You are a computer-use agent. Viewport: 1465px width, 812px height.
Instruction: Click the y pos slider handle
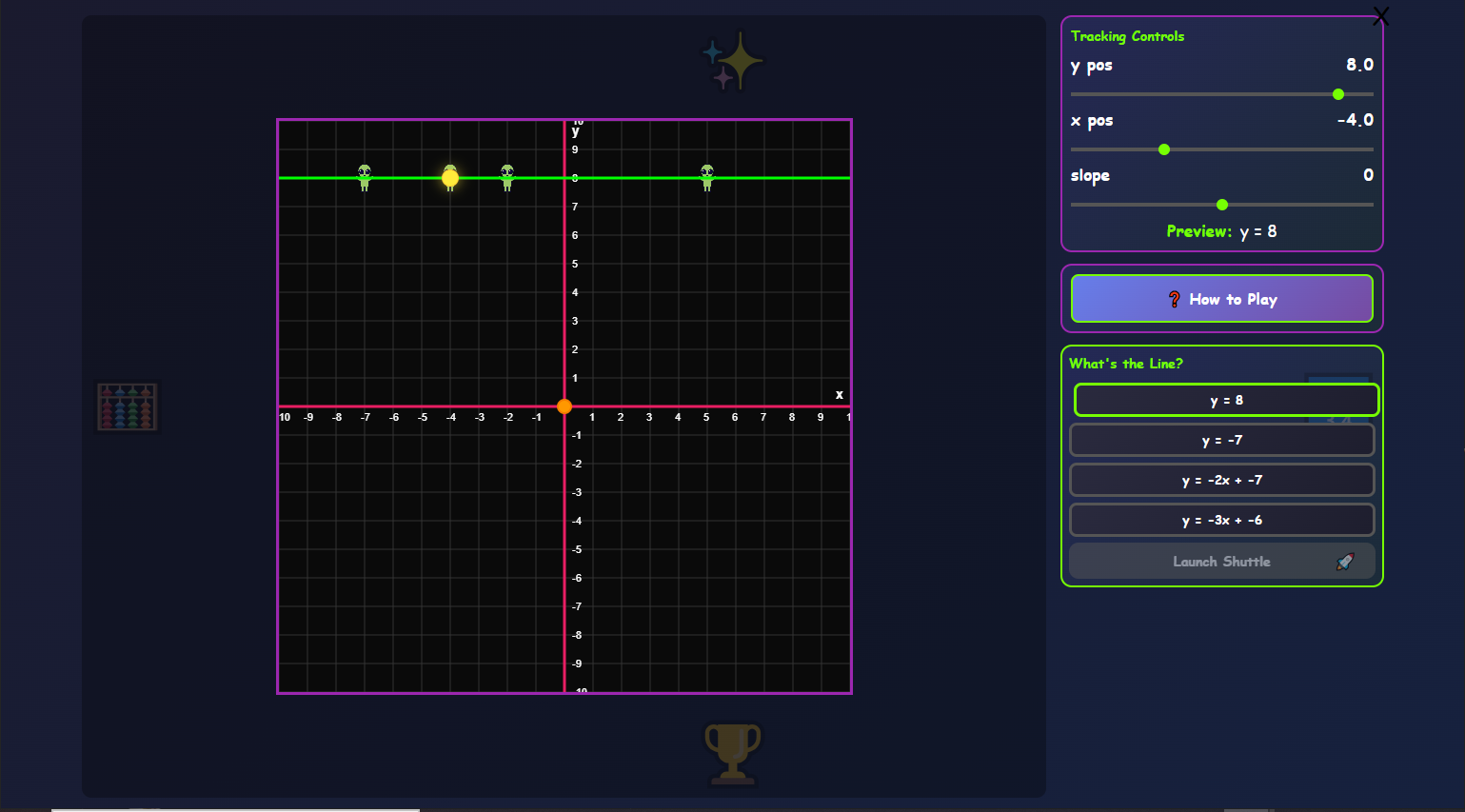(1338, 94)
